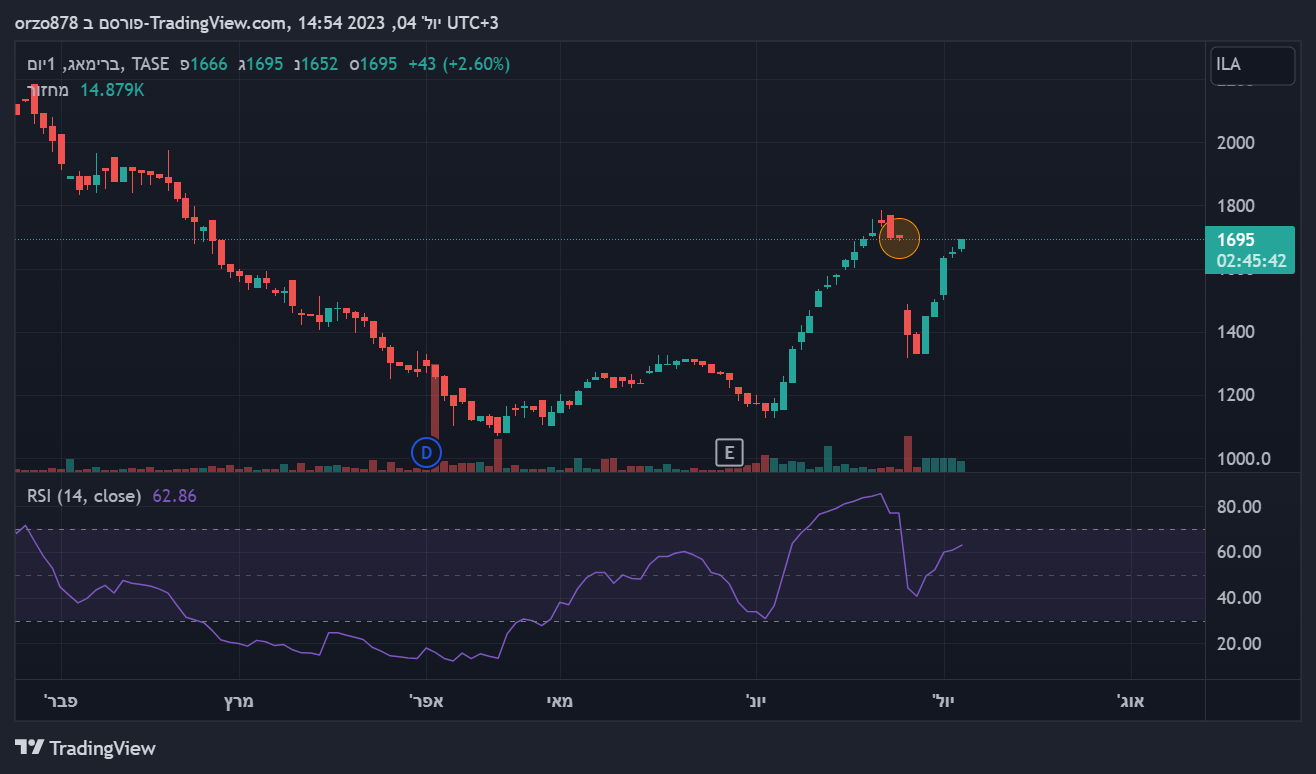This screenshot has width=1316, height=774.
Task: Select the RSI (14, close) indicator label
Action: click(83, 495)
